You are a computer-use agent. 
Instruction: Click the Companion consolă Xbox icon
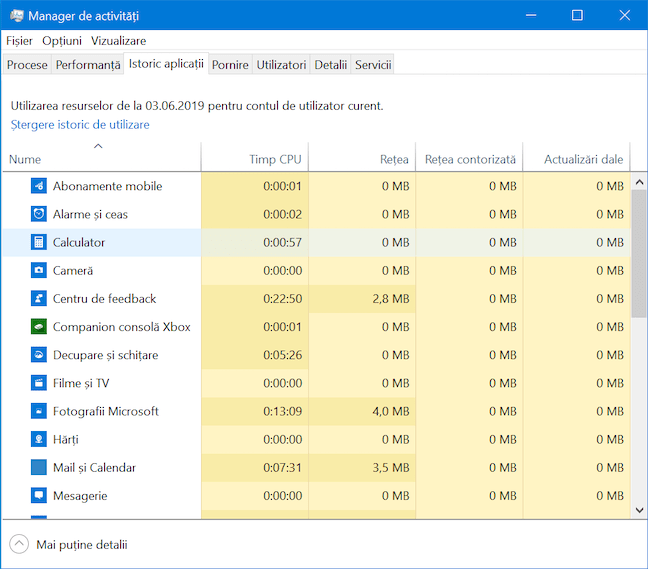pyautogui.click(x=39, y=326)
